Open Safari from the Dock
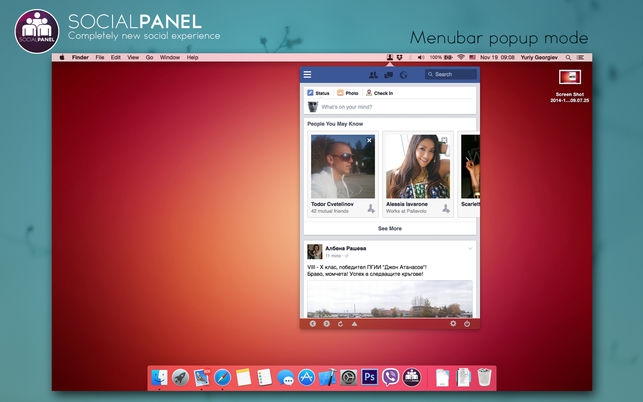Viewport: 643px width, 402px height. [x=222, y=377]
